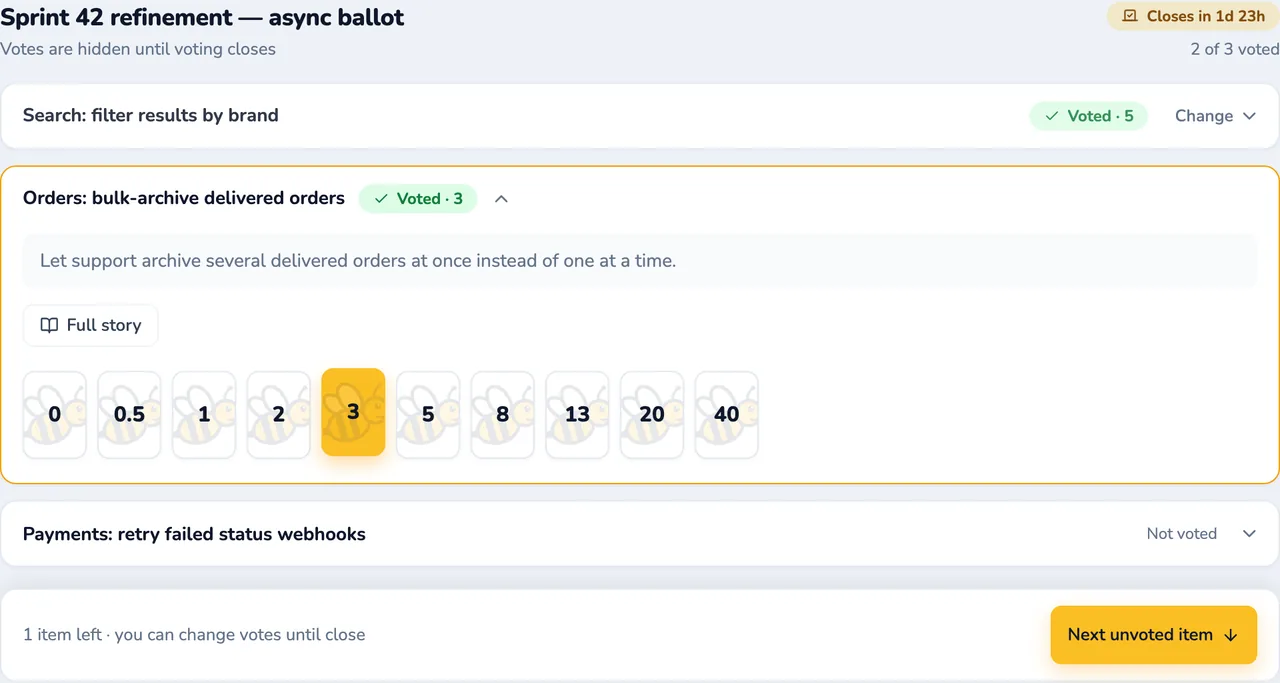Click the checkmark icon in Voted · 3 badge
Viewport: 1280px width, 683px height.
(x=381, y=199)
